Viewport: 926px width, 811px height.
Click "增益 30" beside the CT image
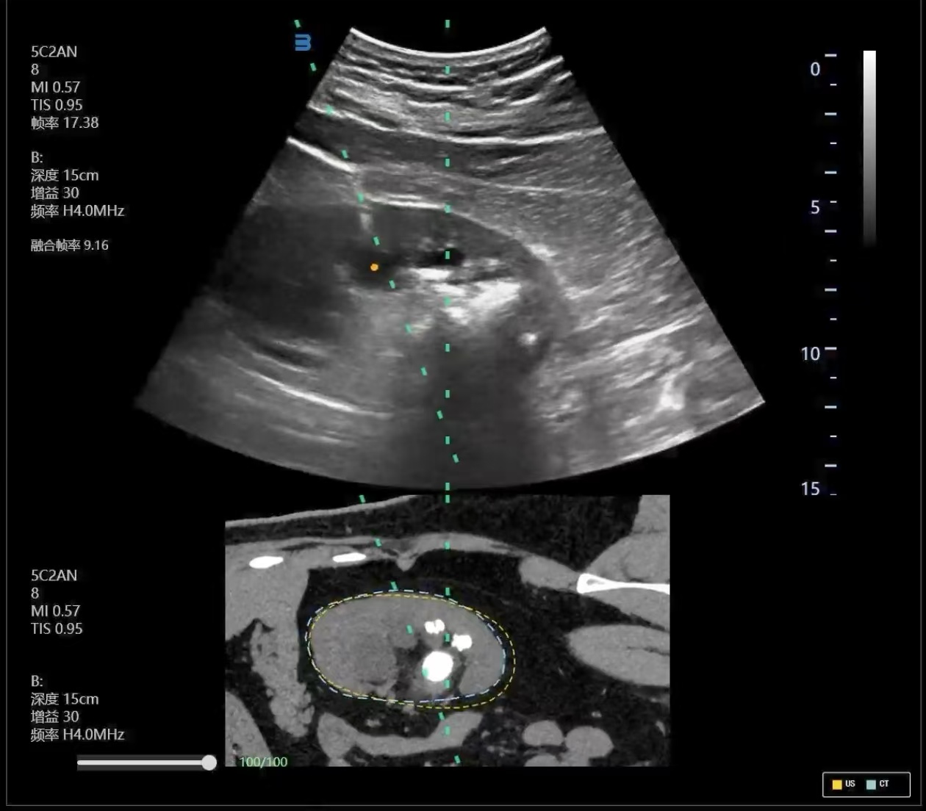55,717
